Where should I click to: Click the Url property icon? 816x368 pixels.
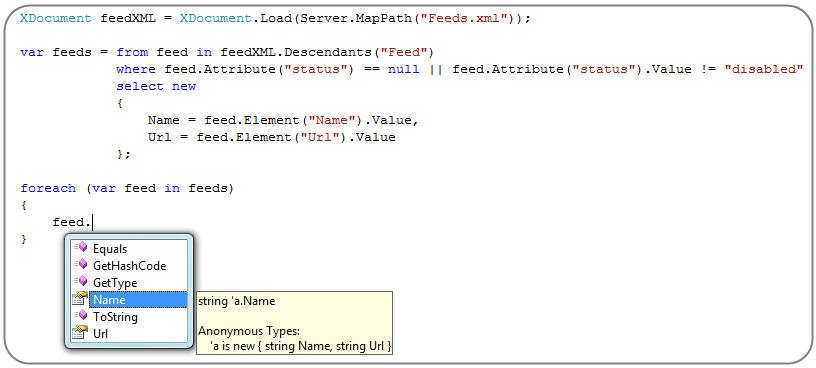pos(80,333)
